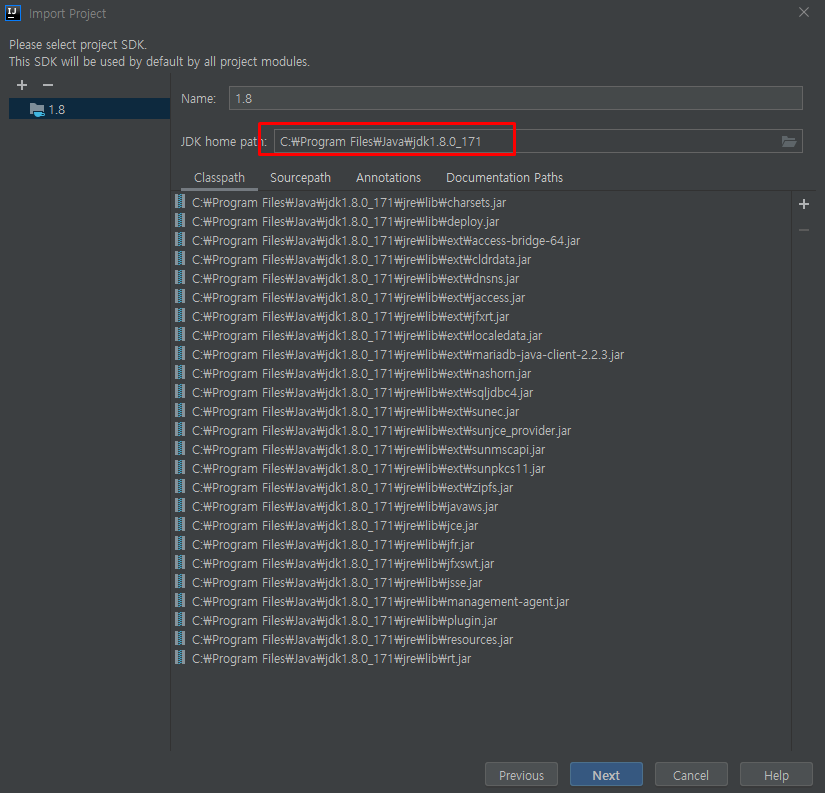Viewport: 825px width, 793px height.
Task: Switch to the Annotations tab
Action: pos(388,178)
